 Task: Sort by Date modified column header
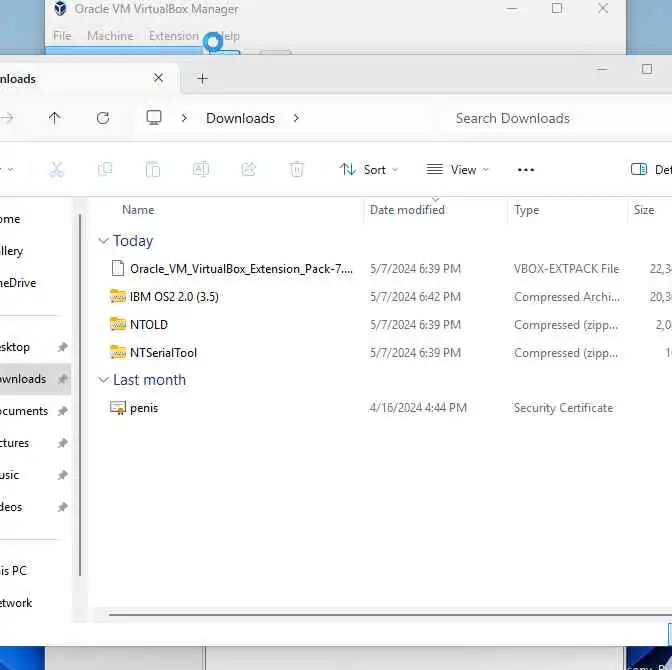point(407,210)
